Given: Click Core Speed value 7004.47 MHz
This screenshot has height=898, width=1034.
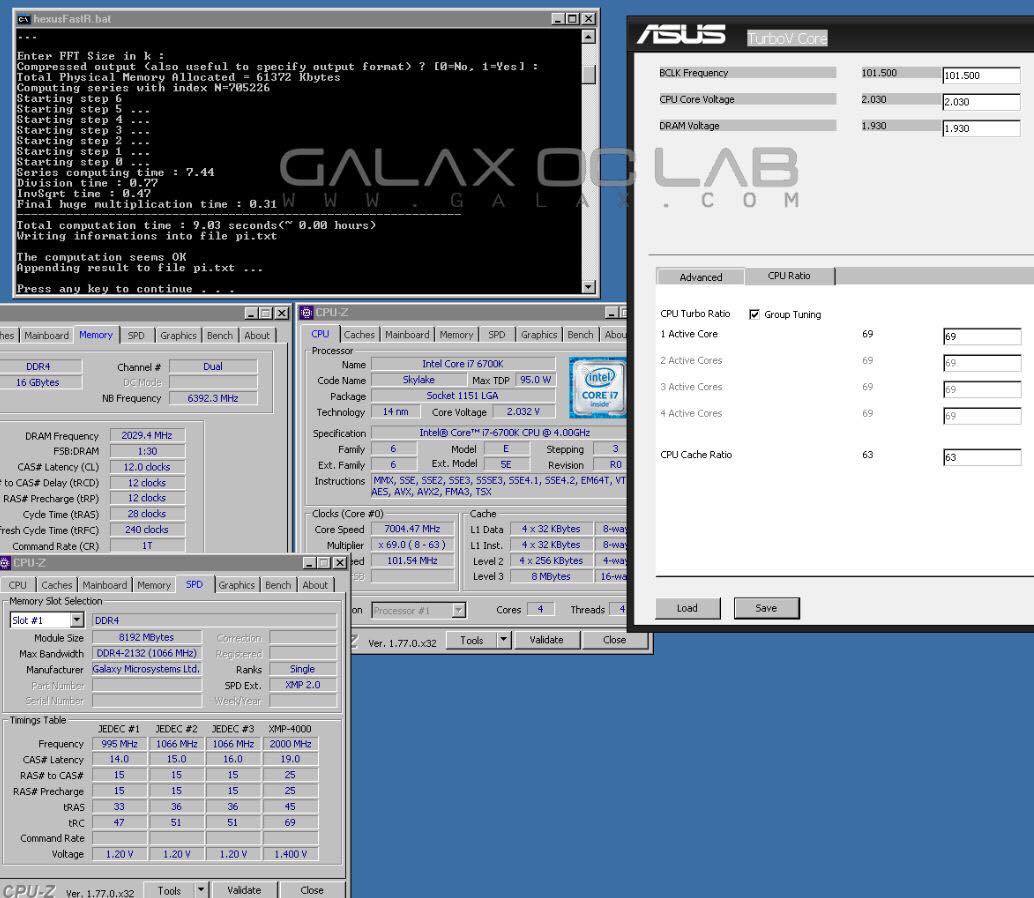Looking at the screenshot, I should [412, 529].
